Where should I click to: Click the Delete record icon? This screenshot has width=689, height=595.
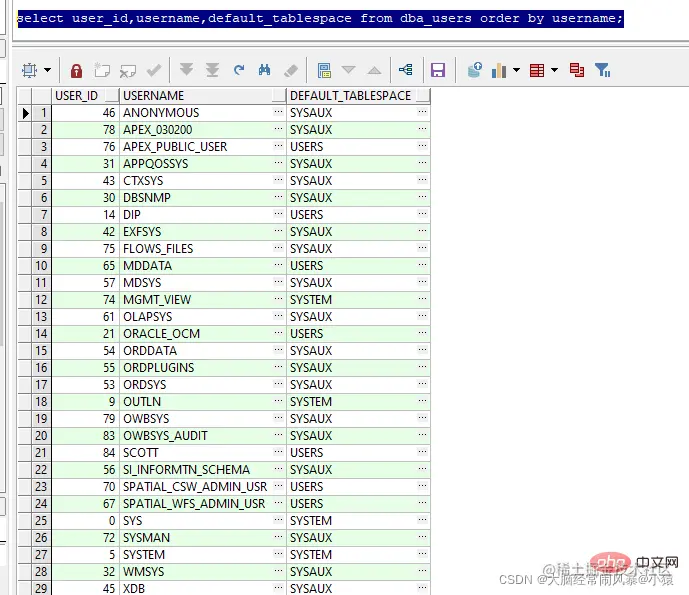pyautogui.click(x=128, y=70)
